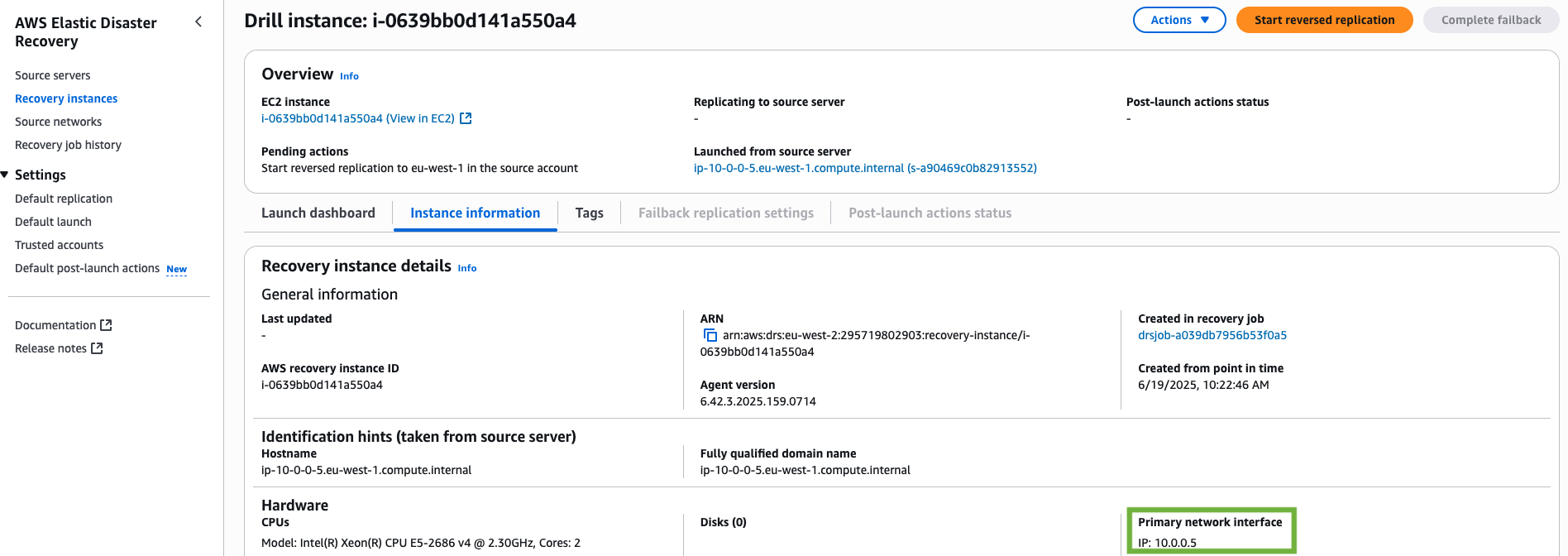Image resolution: width=1568 pixels, height=556 pixels.
Task: Open the Actions dropdown menu
Action: point(1178,20)
